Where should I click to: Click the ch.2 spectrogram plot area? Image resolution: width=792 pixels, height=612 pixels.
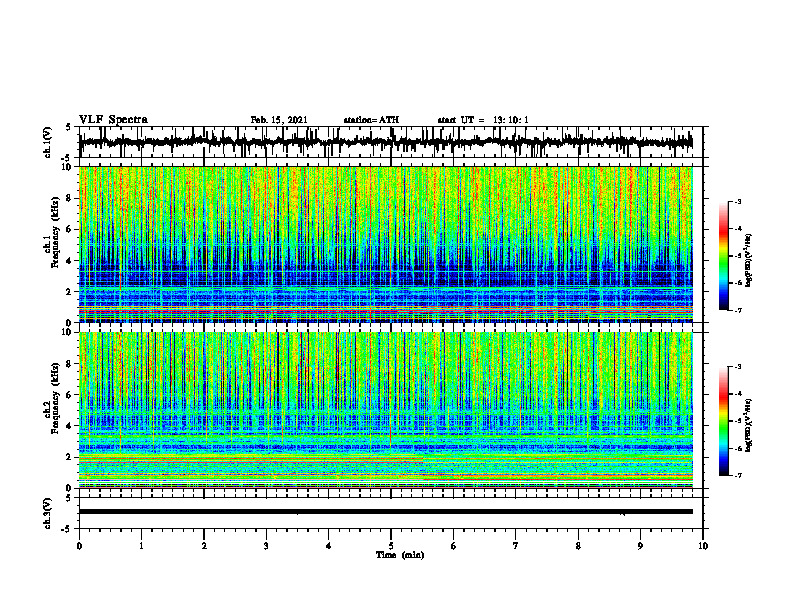[x=385, y=410]
